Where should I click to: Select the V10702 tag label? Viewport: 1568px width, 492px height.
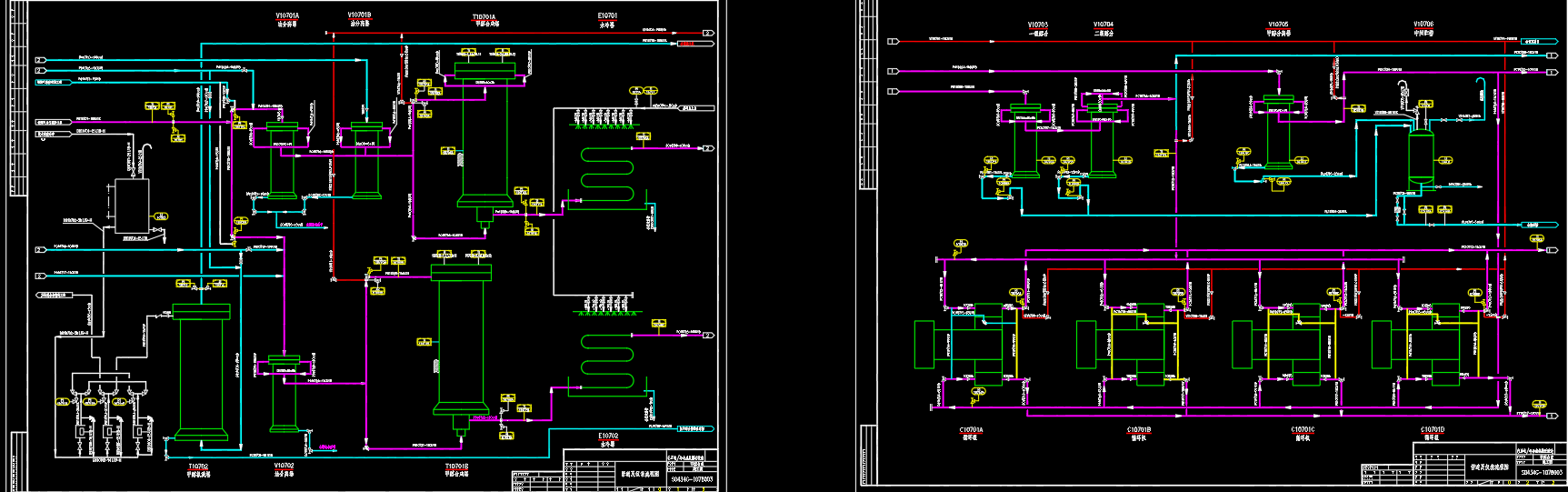point(284,466)
